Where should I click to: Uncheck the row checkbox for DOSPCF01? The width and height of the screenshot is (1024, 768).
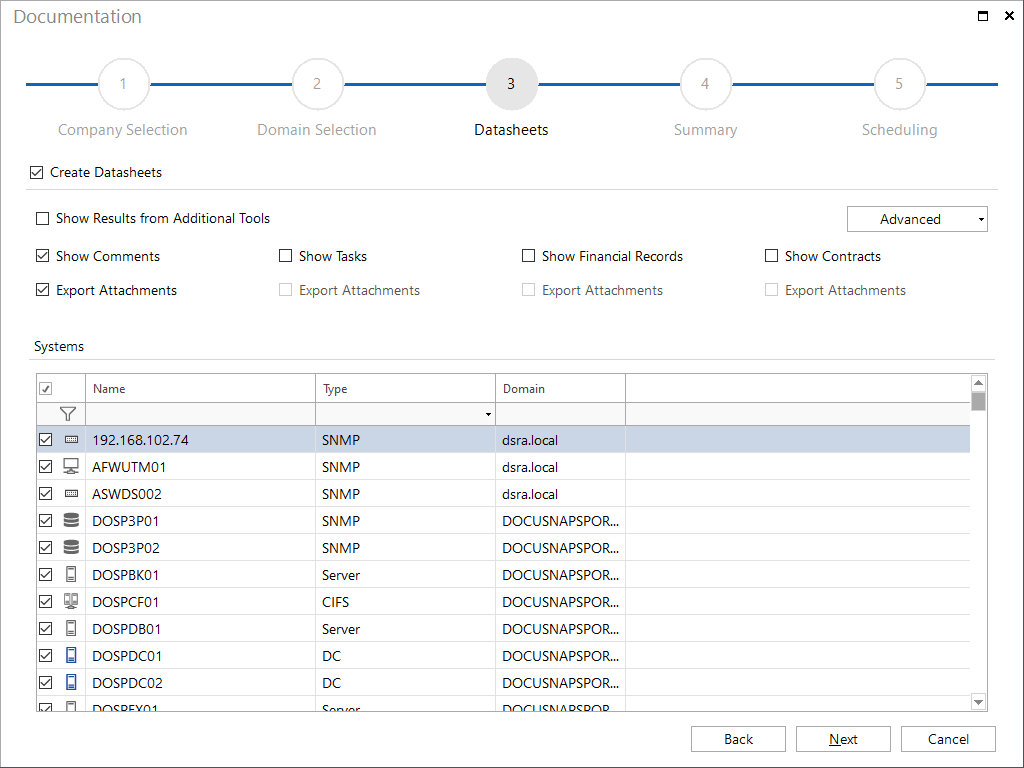point(46,601)
